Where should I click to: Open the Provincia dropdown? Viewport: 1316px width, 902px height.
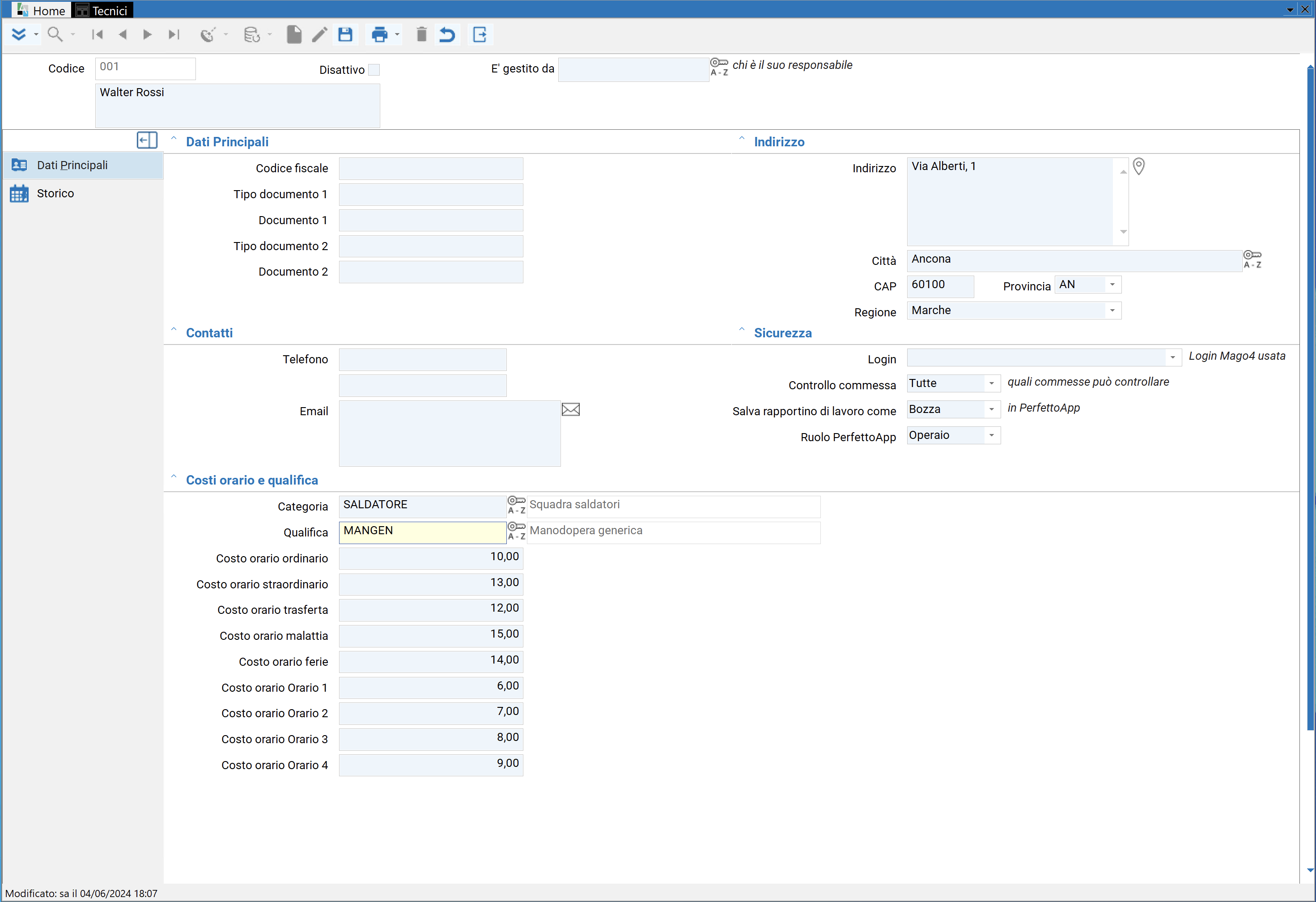point(1112,285)
